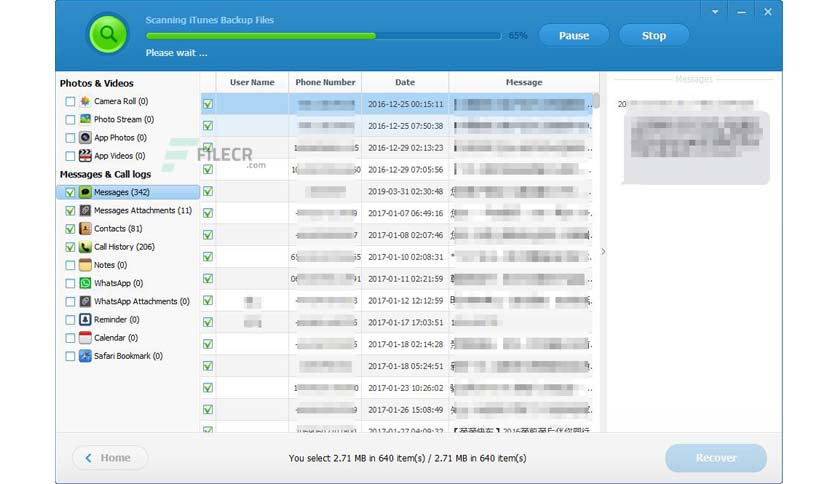Click the Contacts address book icon
836x484 pixels.
pyautogui.click(x=85, y=229)
